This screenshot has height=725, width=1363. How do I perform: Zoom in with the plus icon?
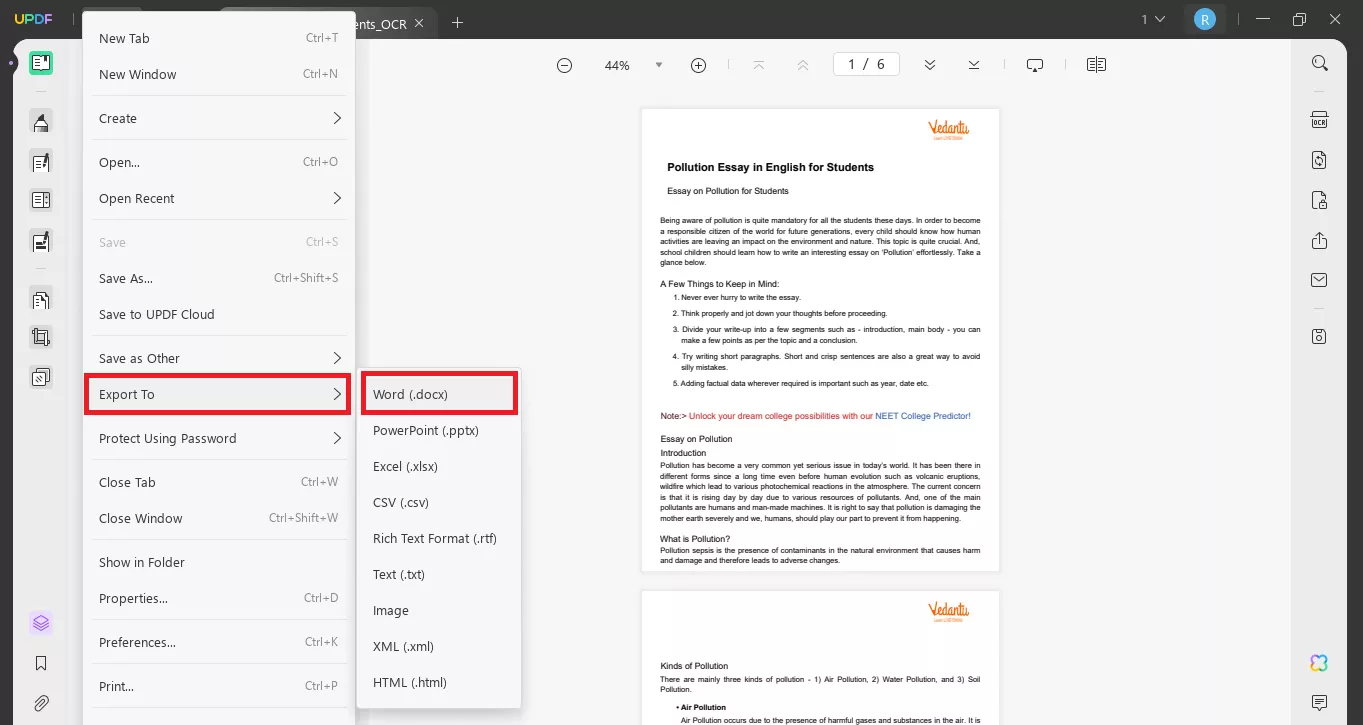[698, 65]
